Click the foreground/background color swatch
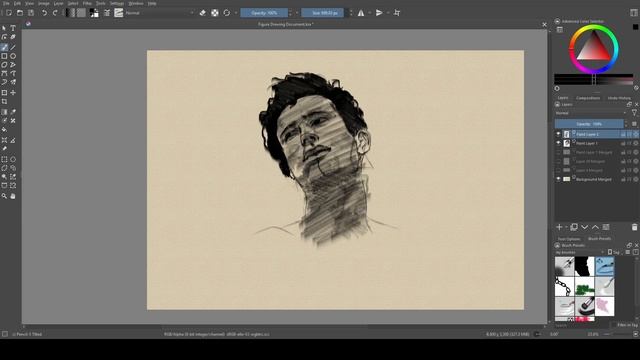Screen dimensions: 640x360 (94, 13)
